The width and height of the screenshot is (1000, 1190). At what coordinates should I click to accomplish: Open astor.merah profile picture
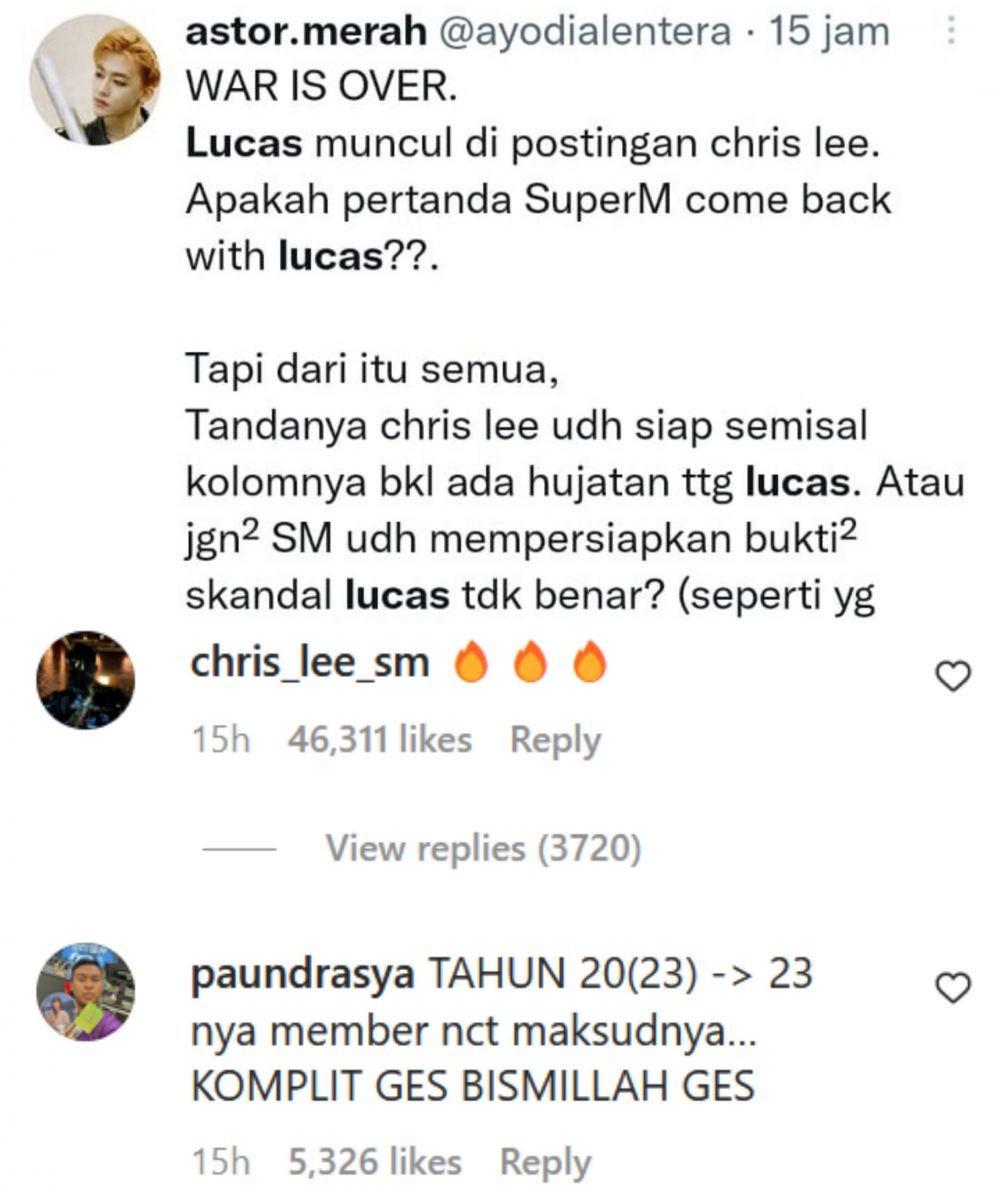click(x=96, y=79)
